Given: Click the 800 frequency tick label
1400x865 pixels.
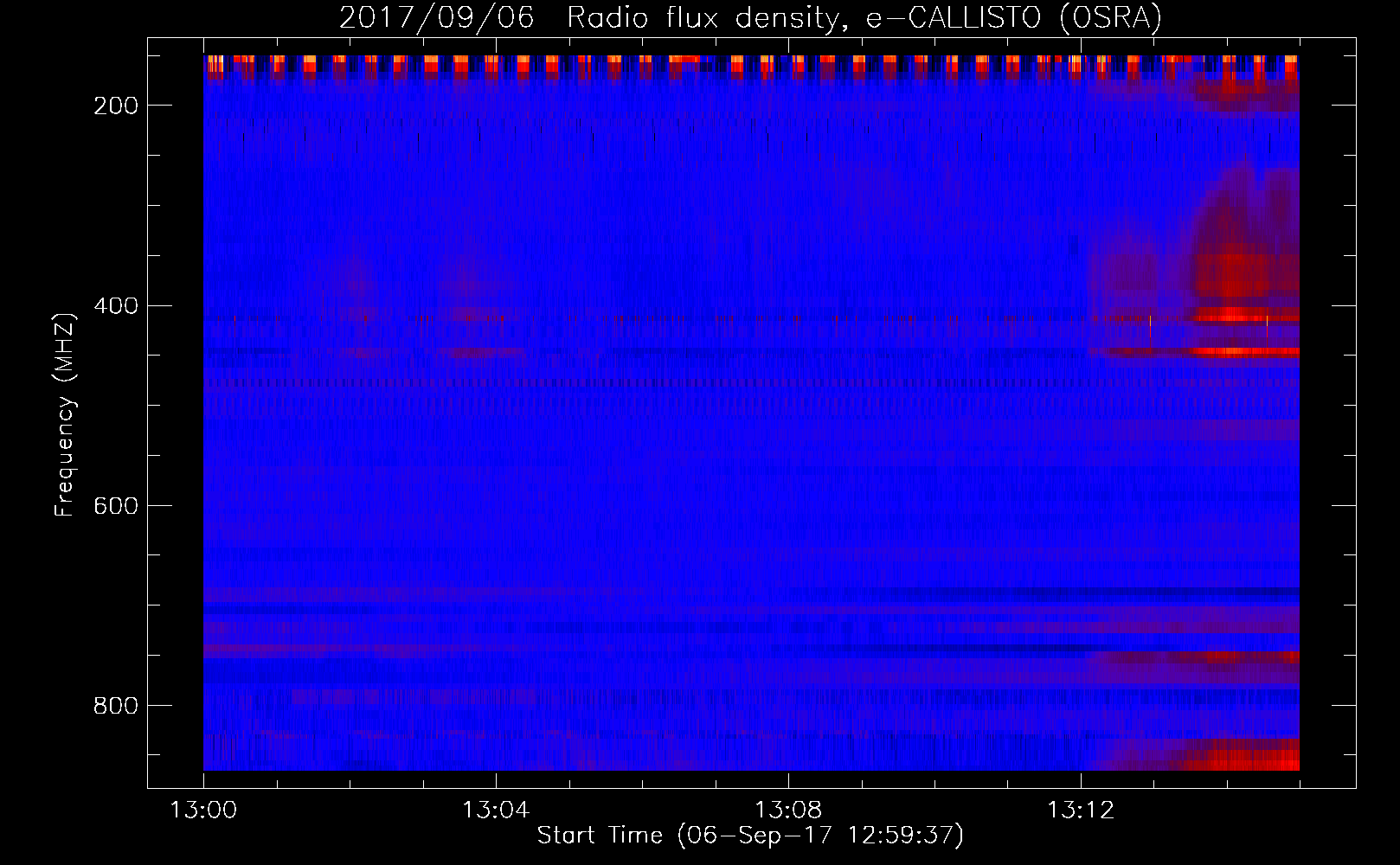Looking at the screenshot, I should click(x=115, y=706).
